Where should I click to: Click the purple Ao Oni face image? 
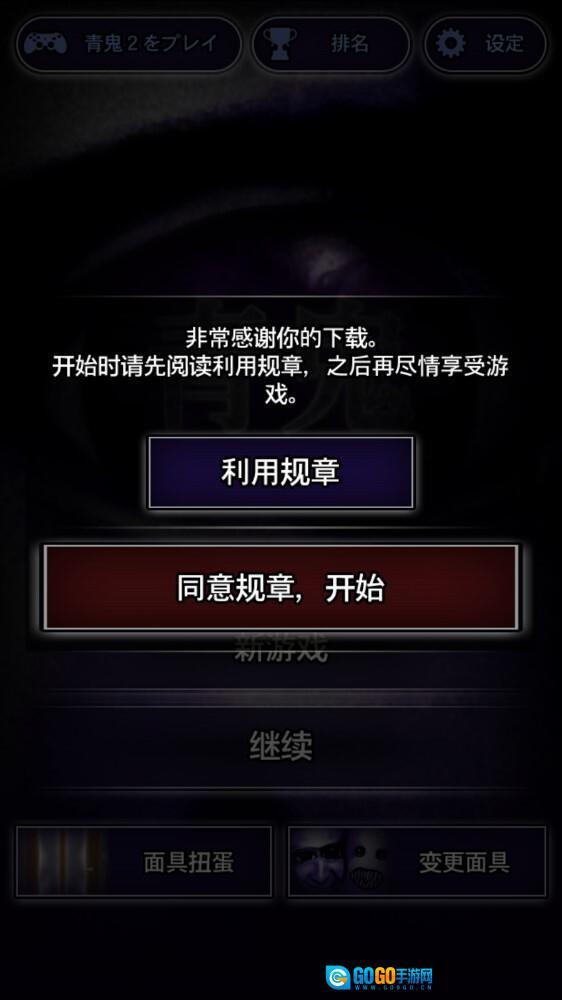pyautogui.click(x=321, y=862)
